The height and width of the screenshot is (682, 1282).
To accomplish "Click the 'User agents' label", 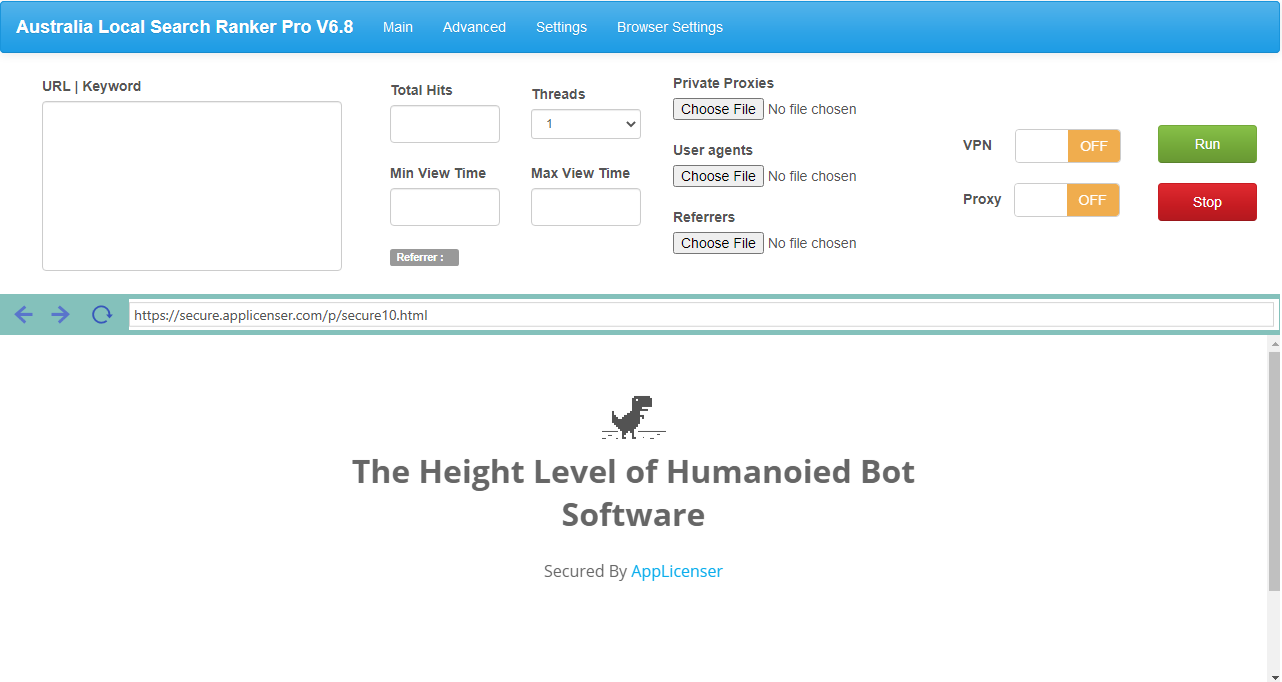I will tap(713, 150).
